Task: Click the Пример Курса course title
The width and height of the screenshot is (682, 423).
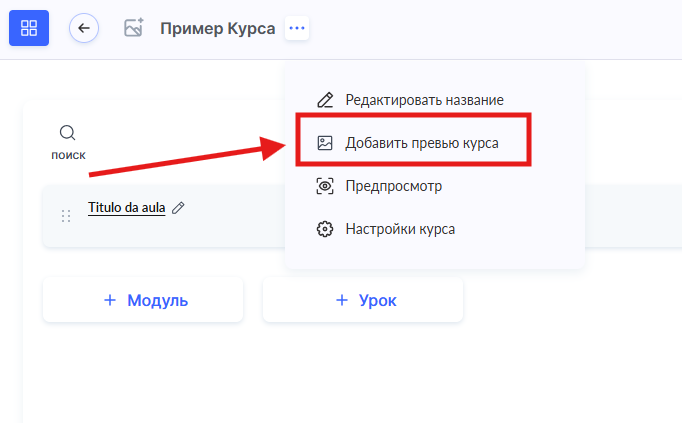Action: (217, 29)
